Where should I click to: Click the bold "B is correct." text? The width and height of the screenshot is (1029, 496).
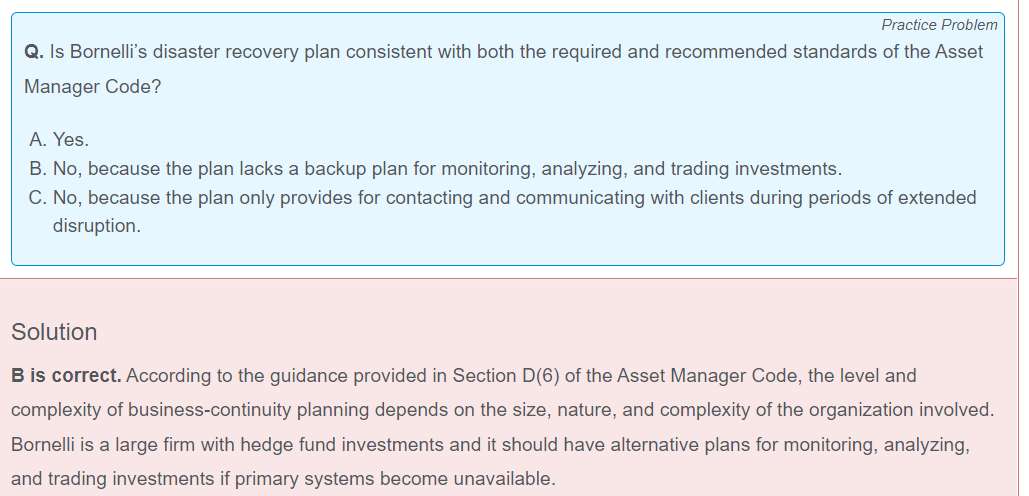click(66, 376)
